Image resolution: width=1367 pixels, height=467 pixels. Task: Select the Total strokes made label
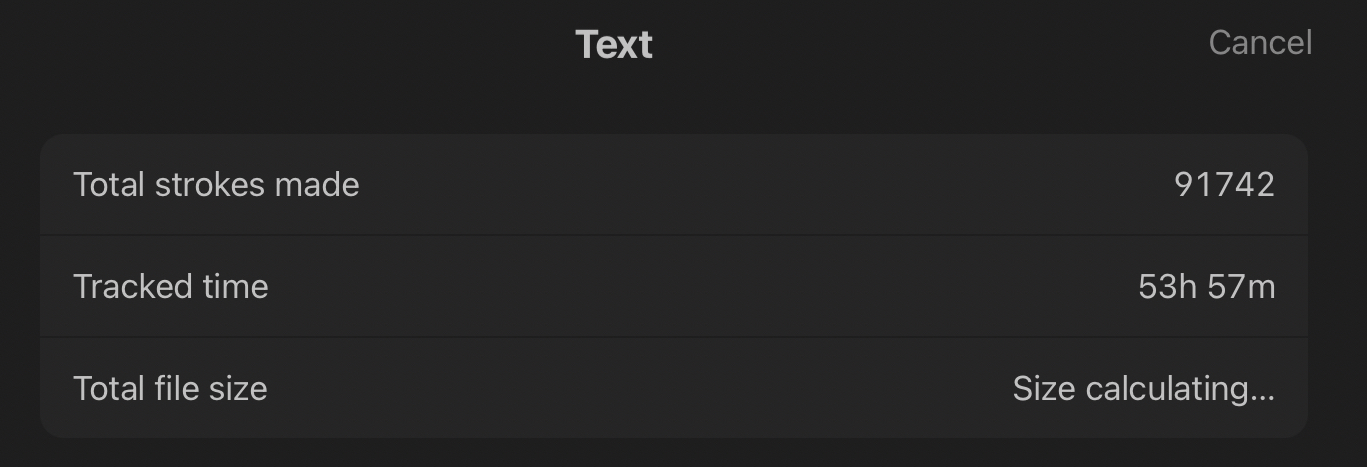(x=216, y=185)
